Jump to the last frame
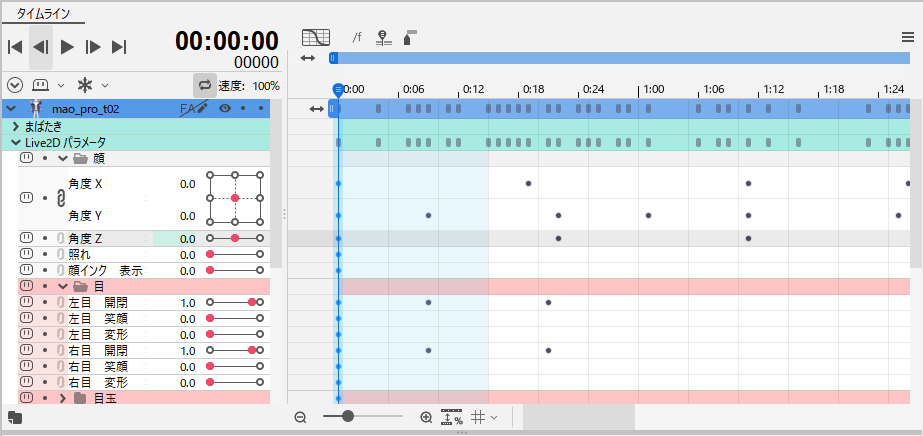Image resolution: width=923 pixels, height=436 pixels. coord(119,46)
